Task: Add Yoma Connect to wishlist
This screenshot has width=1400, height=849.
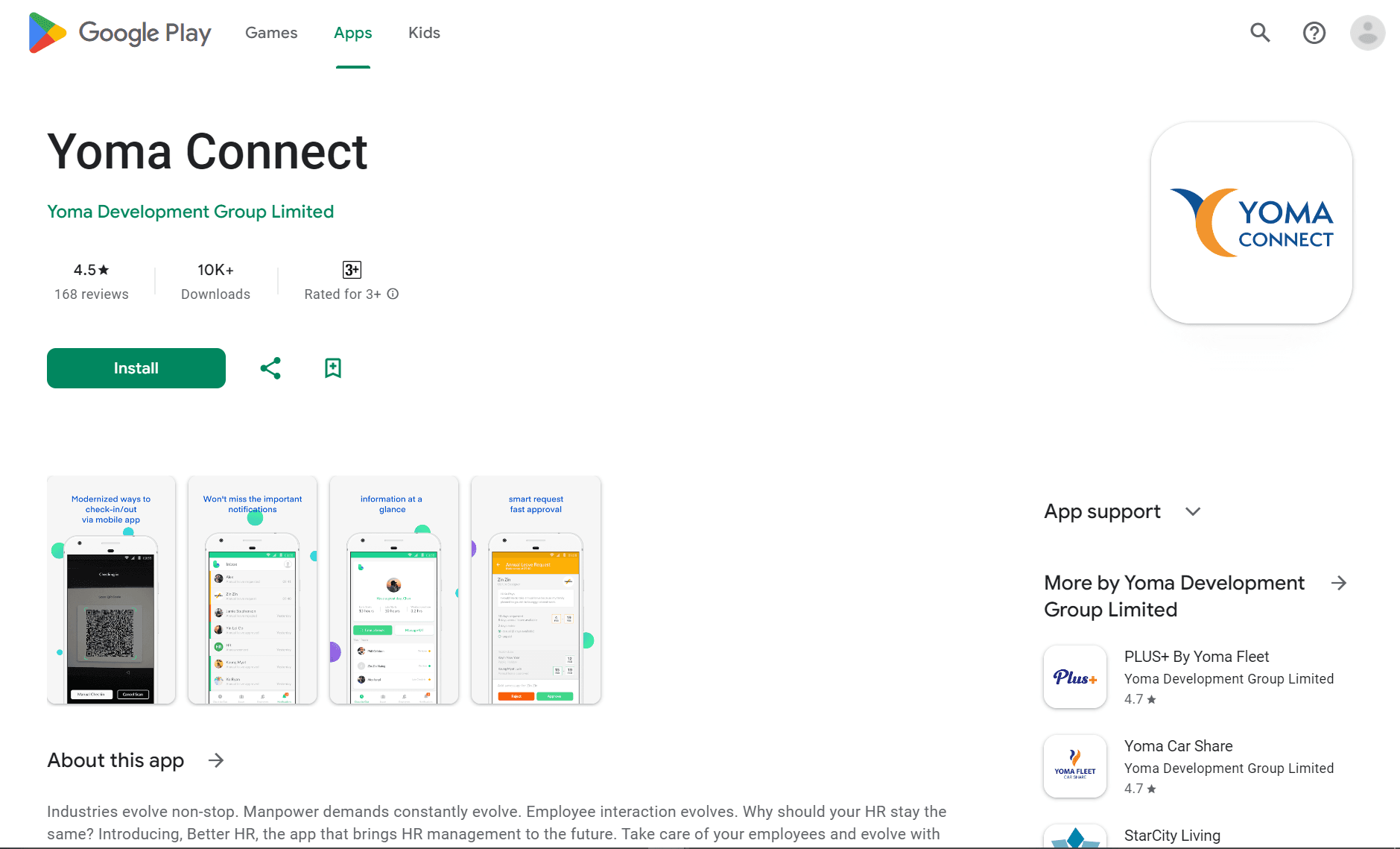Action: pos(333,368)
